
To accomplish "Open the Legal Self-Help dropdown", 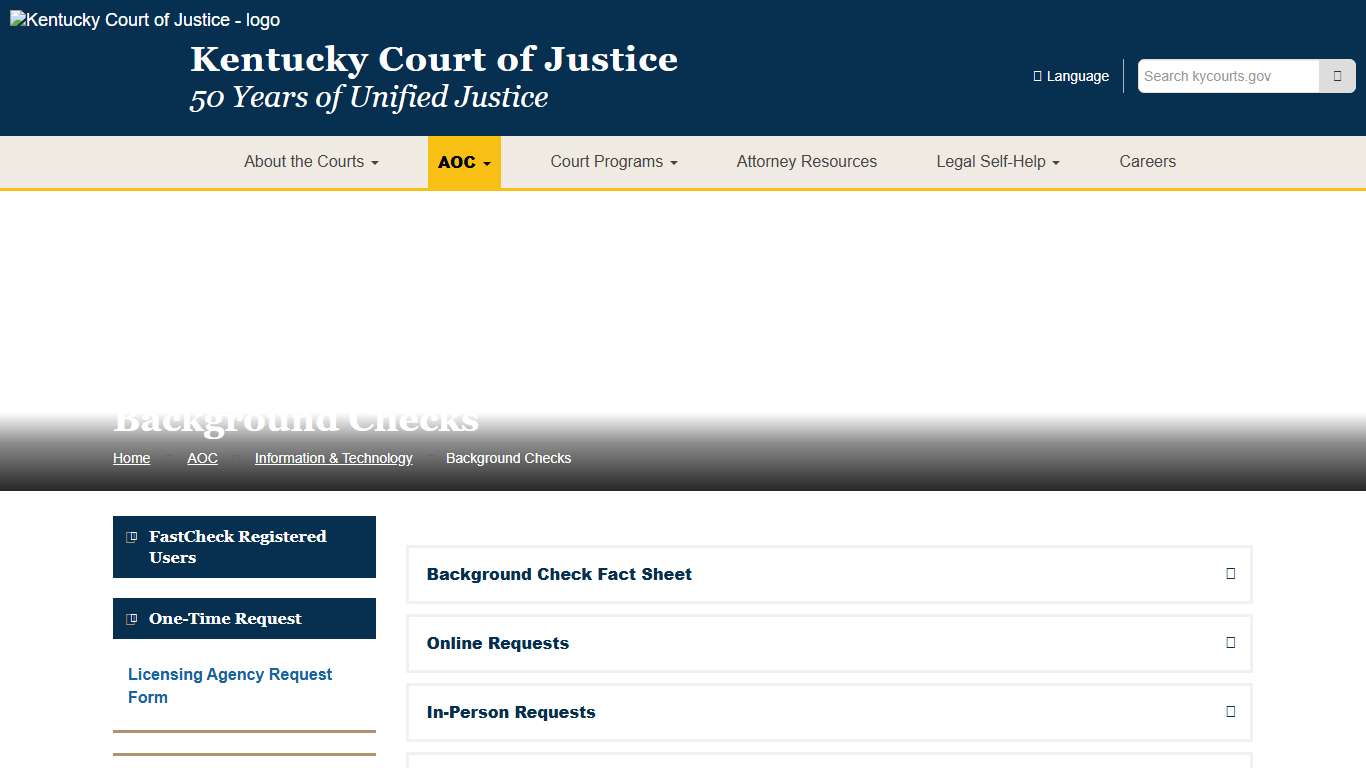I will (x=997, y=161).
